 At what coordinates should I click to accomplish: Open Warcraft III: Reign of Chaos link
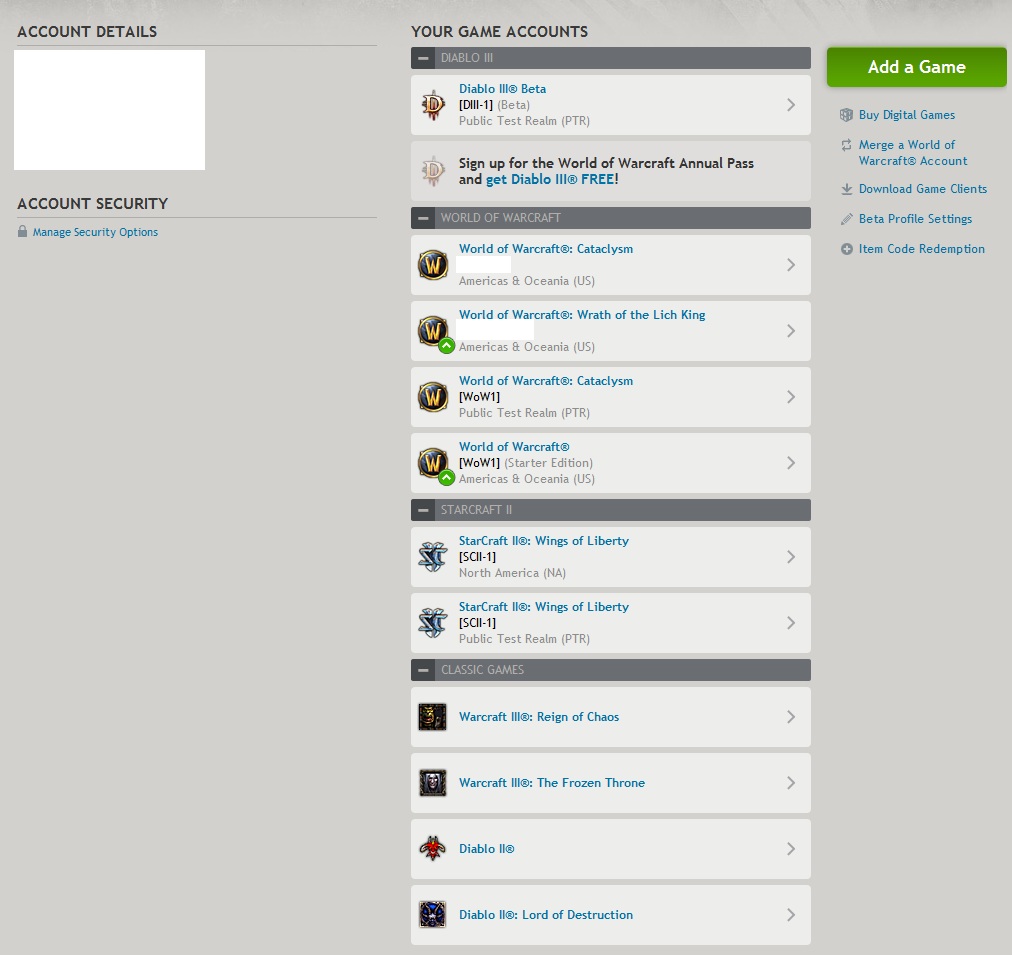coord(539,717)
